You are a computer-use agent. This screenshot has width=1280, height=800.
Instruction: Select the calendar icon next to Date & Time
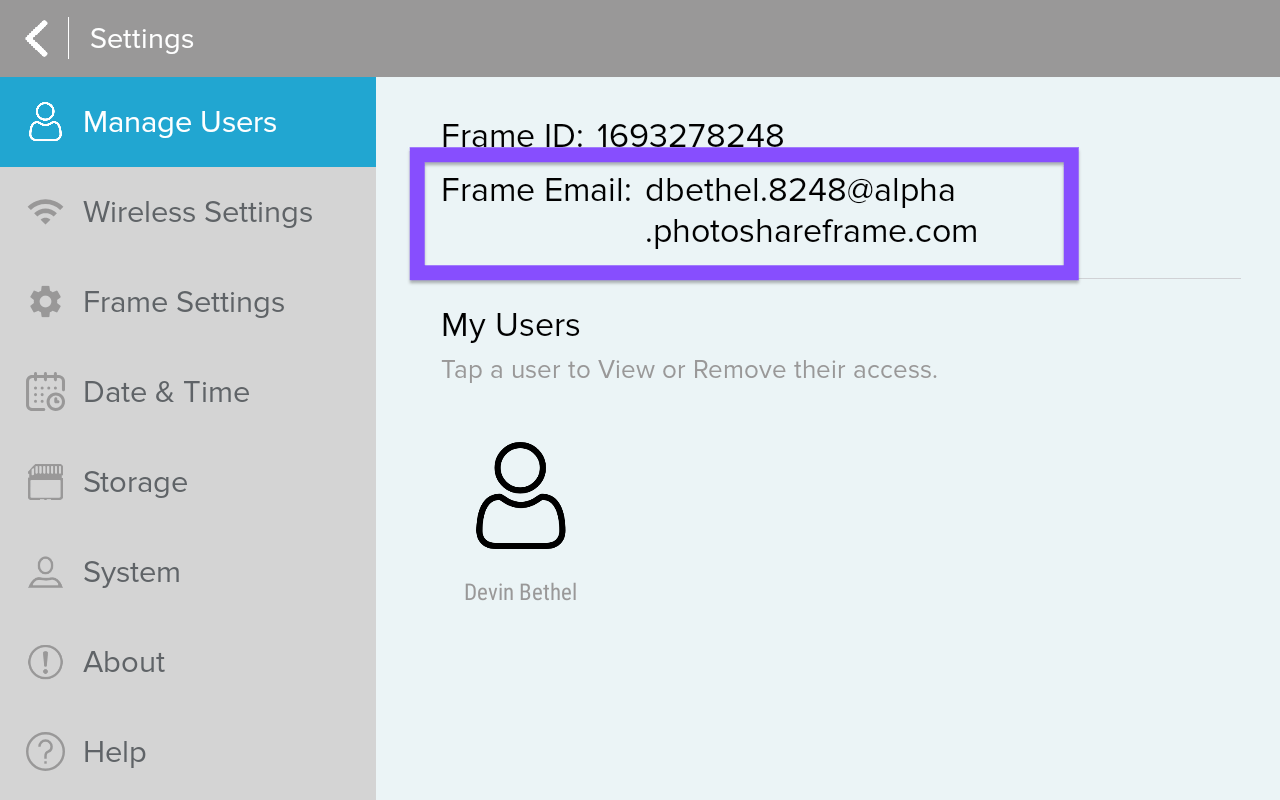coord(45,392)
